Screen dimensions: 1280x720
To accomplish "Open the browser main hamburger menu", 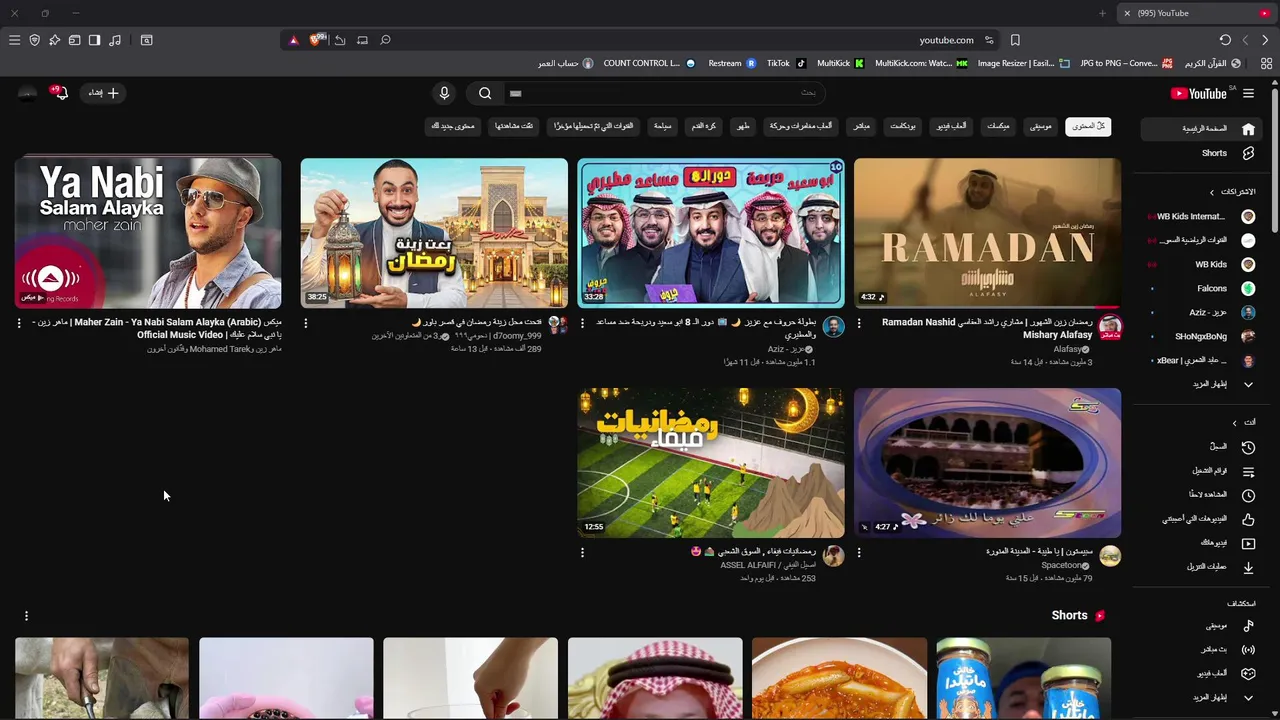I will coord(14,40).
